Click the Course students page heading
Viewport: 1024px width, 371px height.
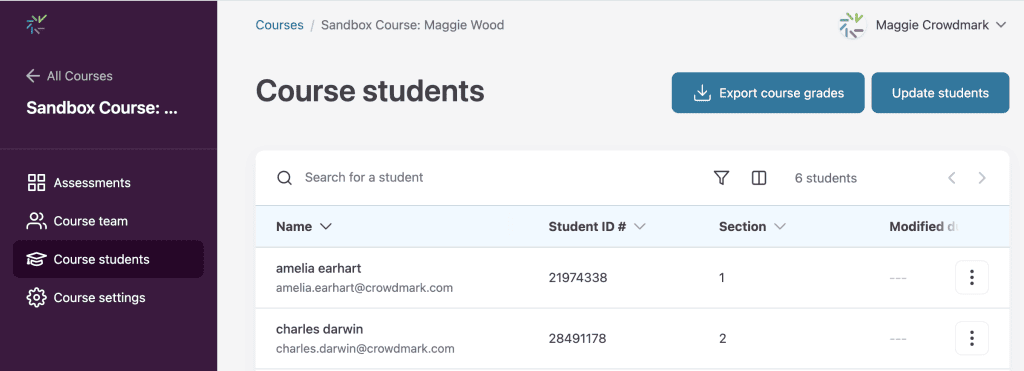point(370,91)
